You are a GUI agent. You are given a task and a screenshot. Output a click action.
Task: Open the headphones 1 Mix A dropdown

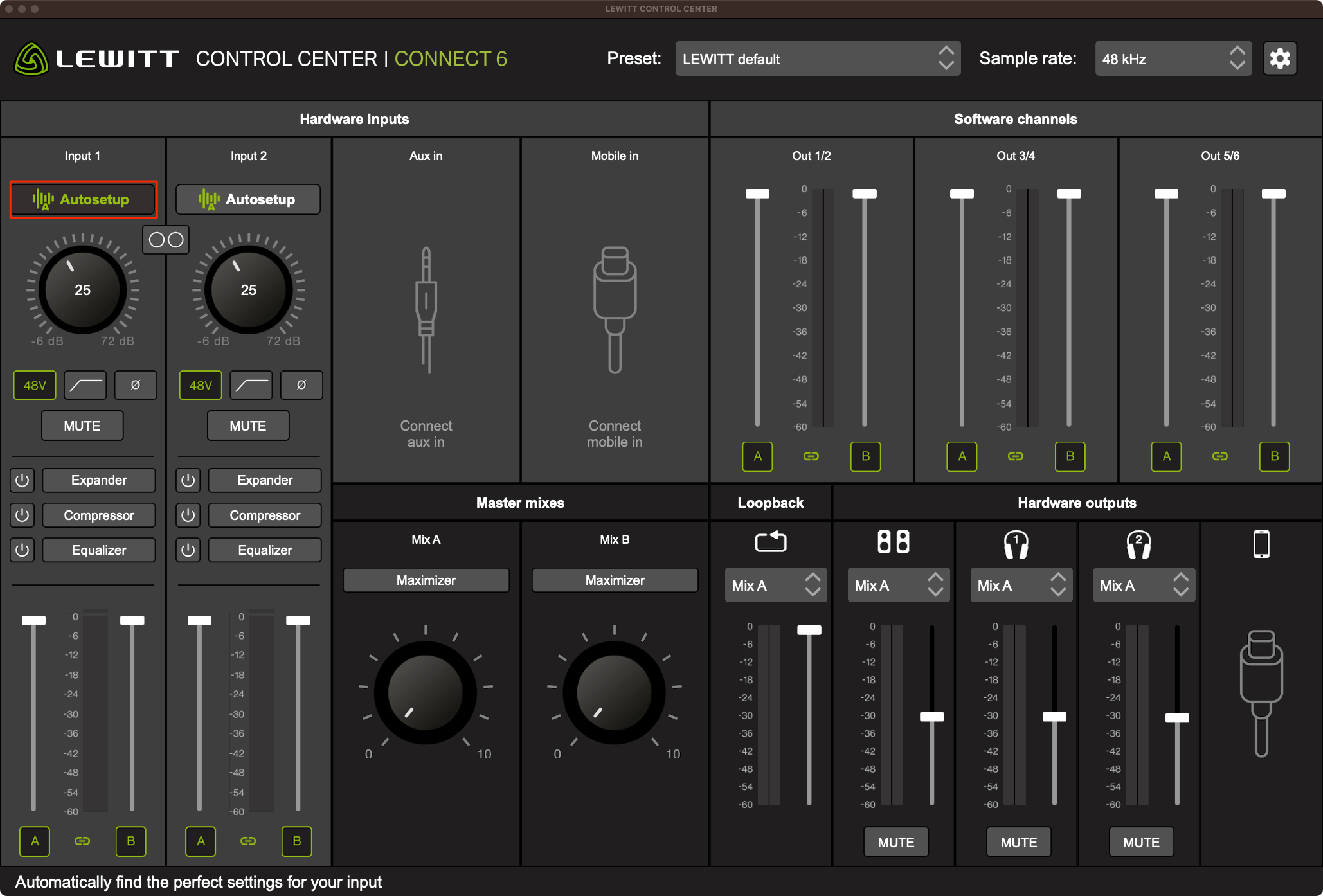coord(1022,585)
